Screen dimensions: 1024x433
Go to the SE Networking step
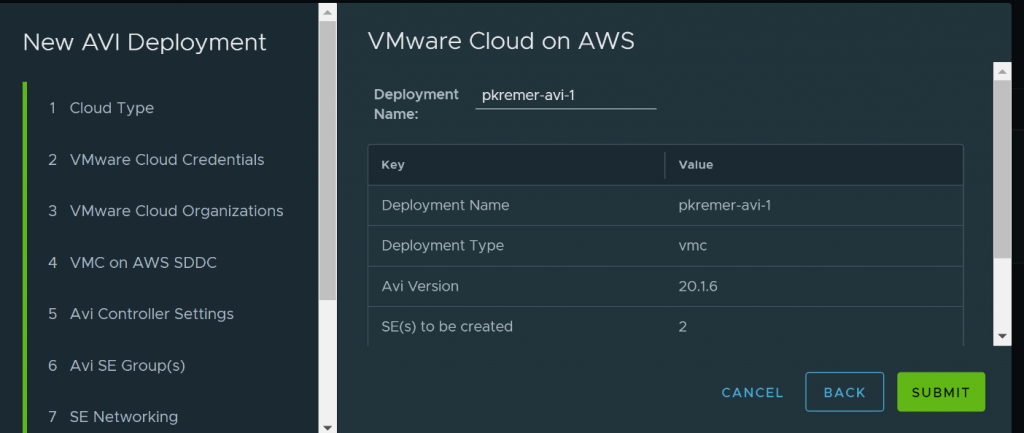coord(123,417)
